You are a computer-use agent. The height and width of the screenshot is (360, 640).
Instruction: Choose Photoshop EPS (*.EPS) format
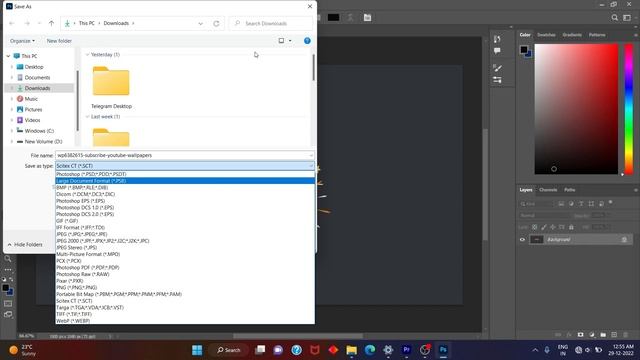tap(185, 201)
